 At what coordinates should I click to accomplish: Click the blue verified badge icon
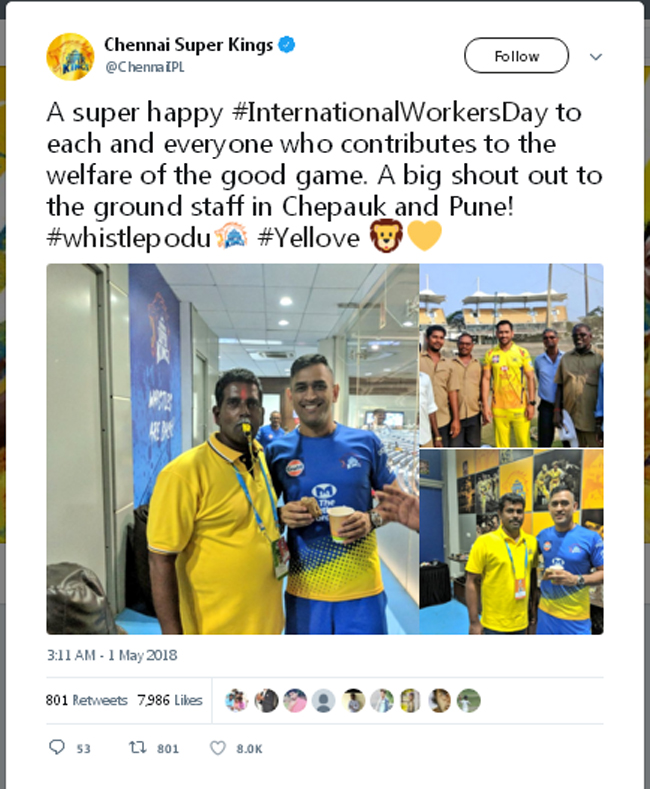(x=287, y=45)
